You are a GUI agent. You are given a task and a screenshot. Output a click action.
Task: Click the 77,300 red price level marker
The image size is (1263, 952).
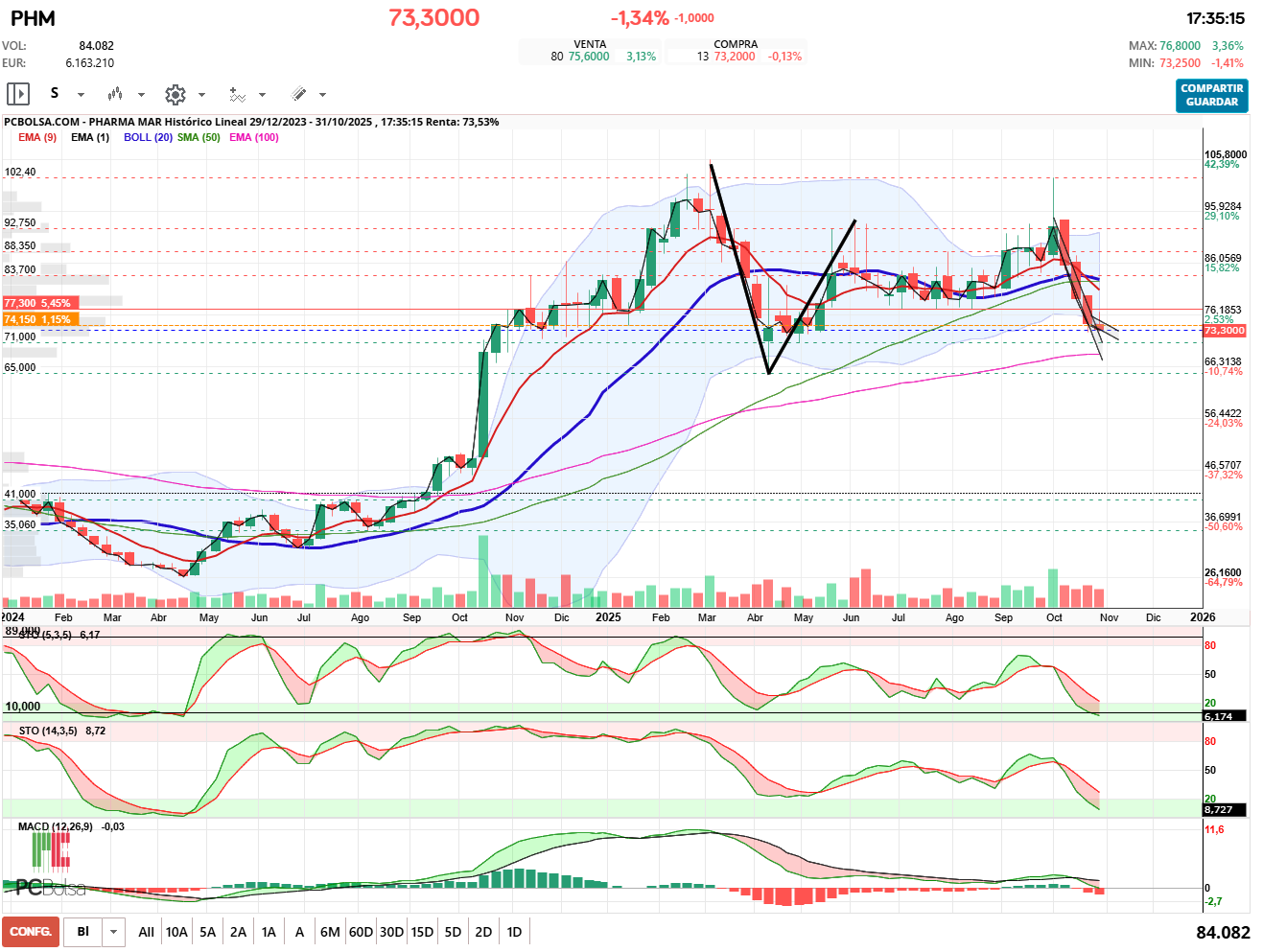point(38,303)
